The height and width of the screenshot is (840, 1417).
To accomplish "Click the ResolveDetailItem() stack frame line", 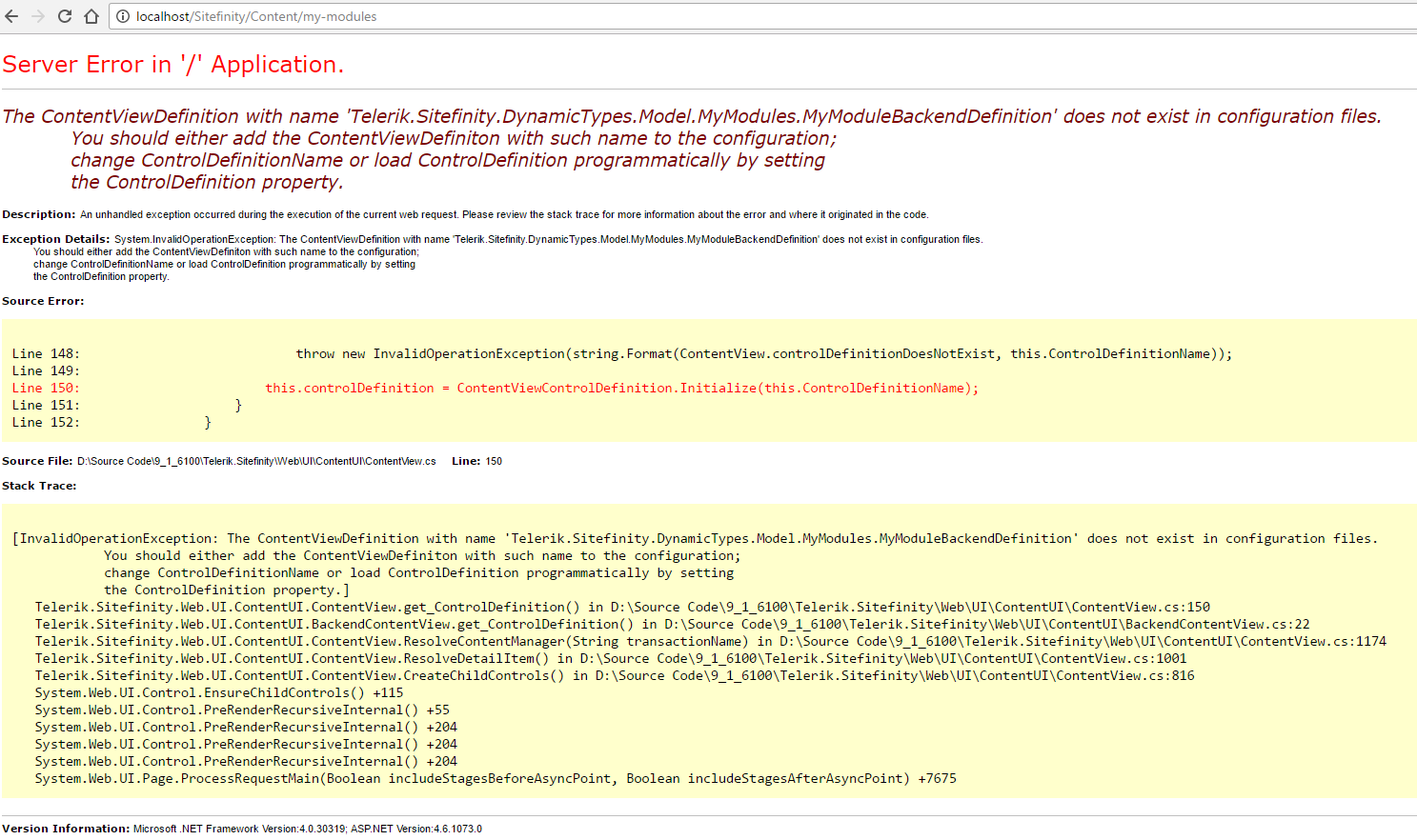I will pos(611,658).
